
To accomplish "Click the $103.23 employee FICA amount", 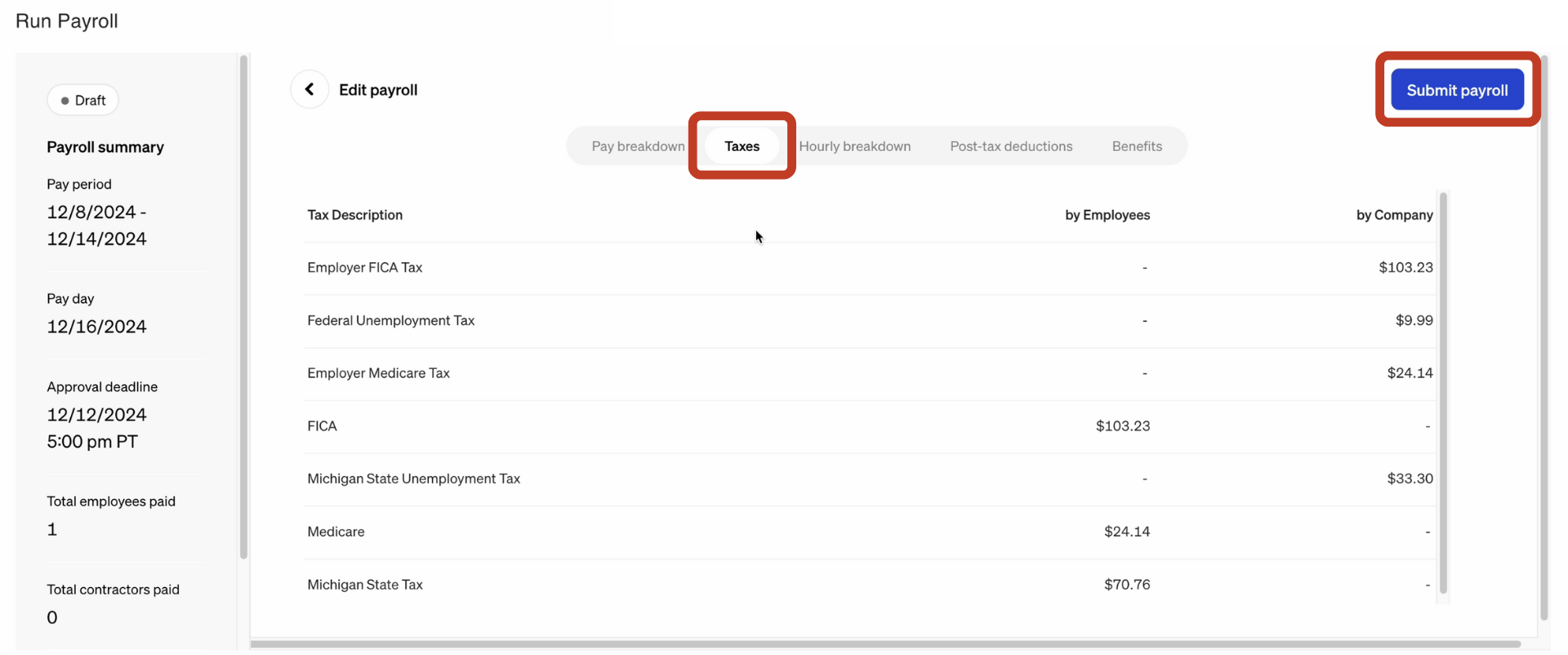I will point(1123,426).
